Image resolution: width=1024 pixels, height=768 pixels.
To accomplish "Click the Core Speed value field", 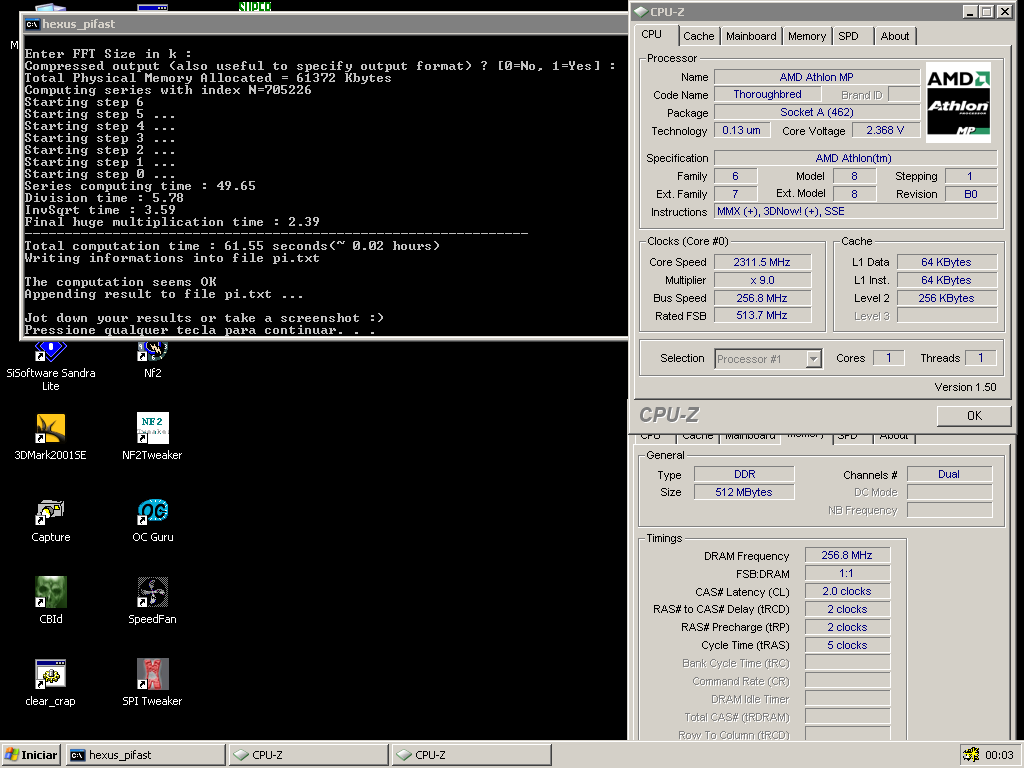I will (762, 262).
